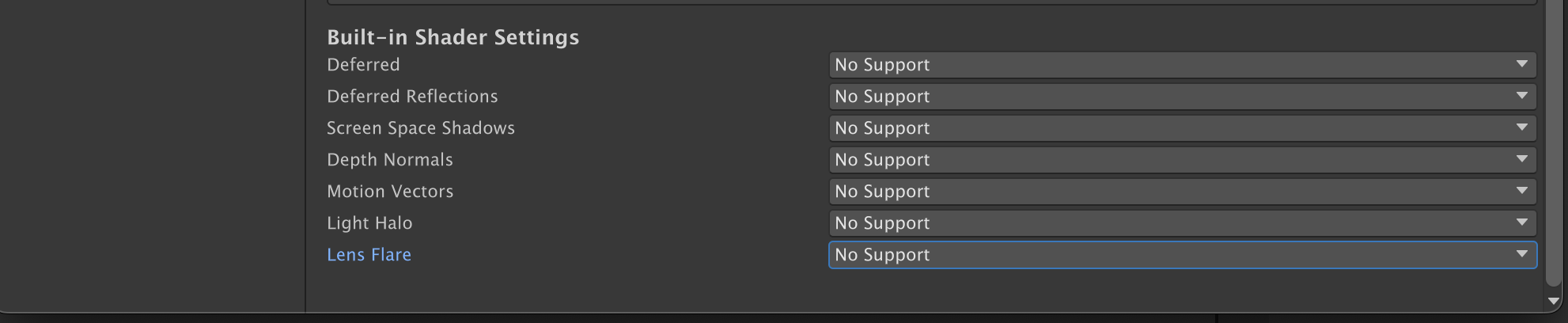The image size is (1568, 323).
Task: Open the Depth Normals dropdown
Action: (x=1182, y=160)
